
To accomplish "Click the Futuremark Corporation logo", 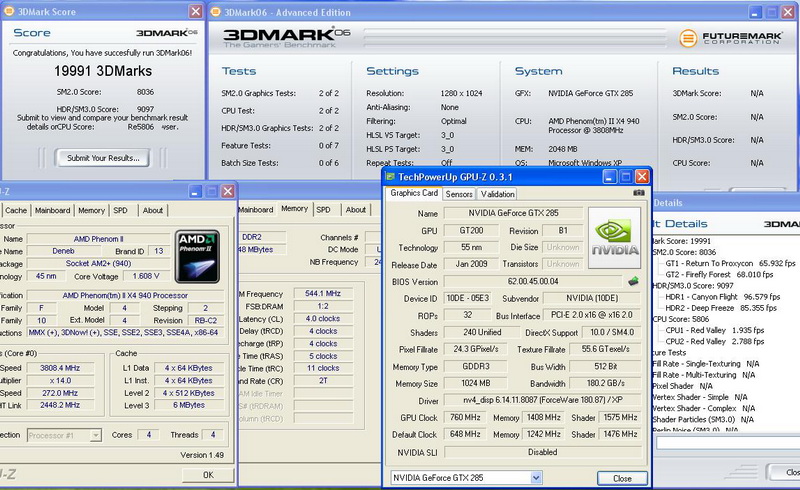I will [731, 38].
